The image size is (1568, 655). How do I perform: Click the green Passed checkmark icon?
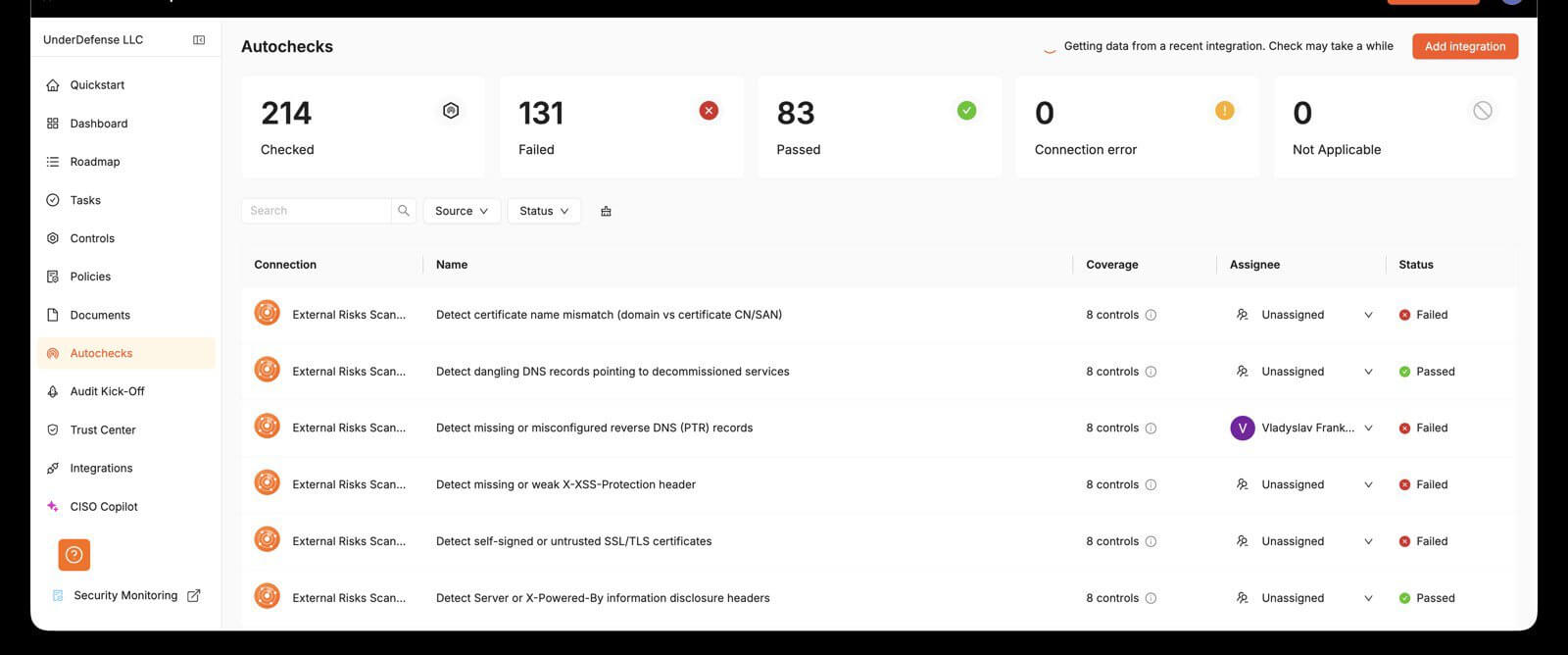tap(966, 111)
